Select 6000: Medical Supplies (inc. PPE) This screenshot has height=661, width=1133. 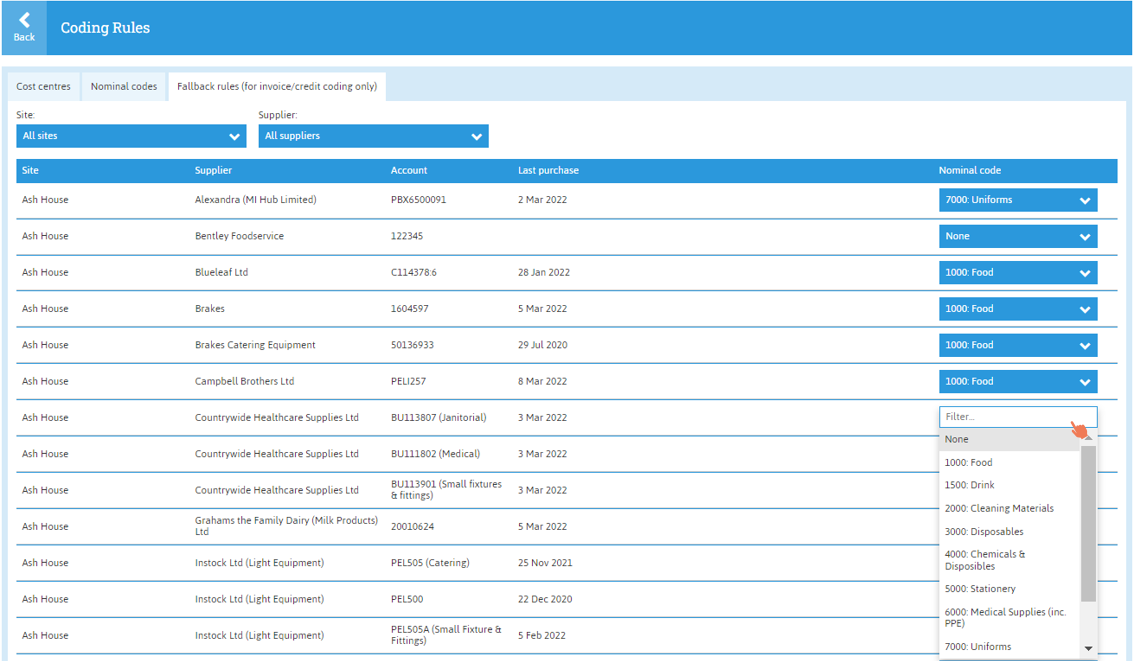click(1009, 617)
